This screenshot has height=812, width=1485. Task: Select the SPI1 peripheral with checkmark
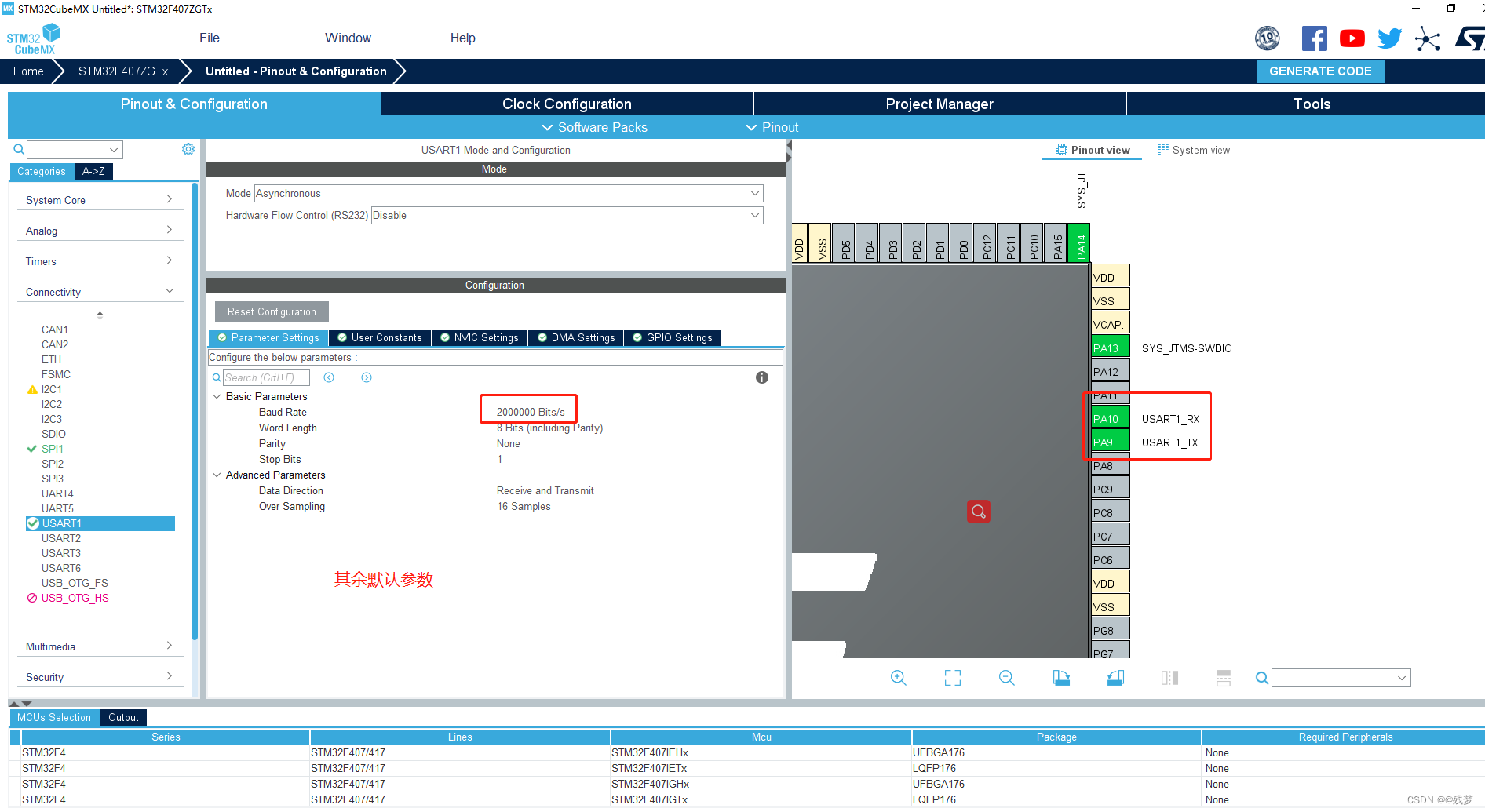53,449
